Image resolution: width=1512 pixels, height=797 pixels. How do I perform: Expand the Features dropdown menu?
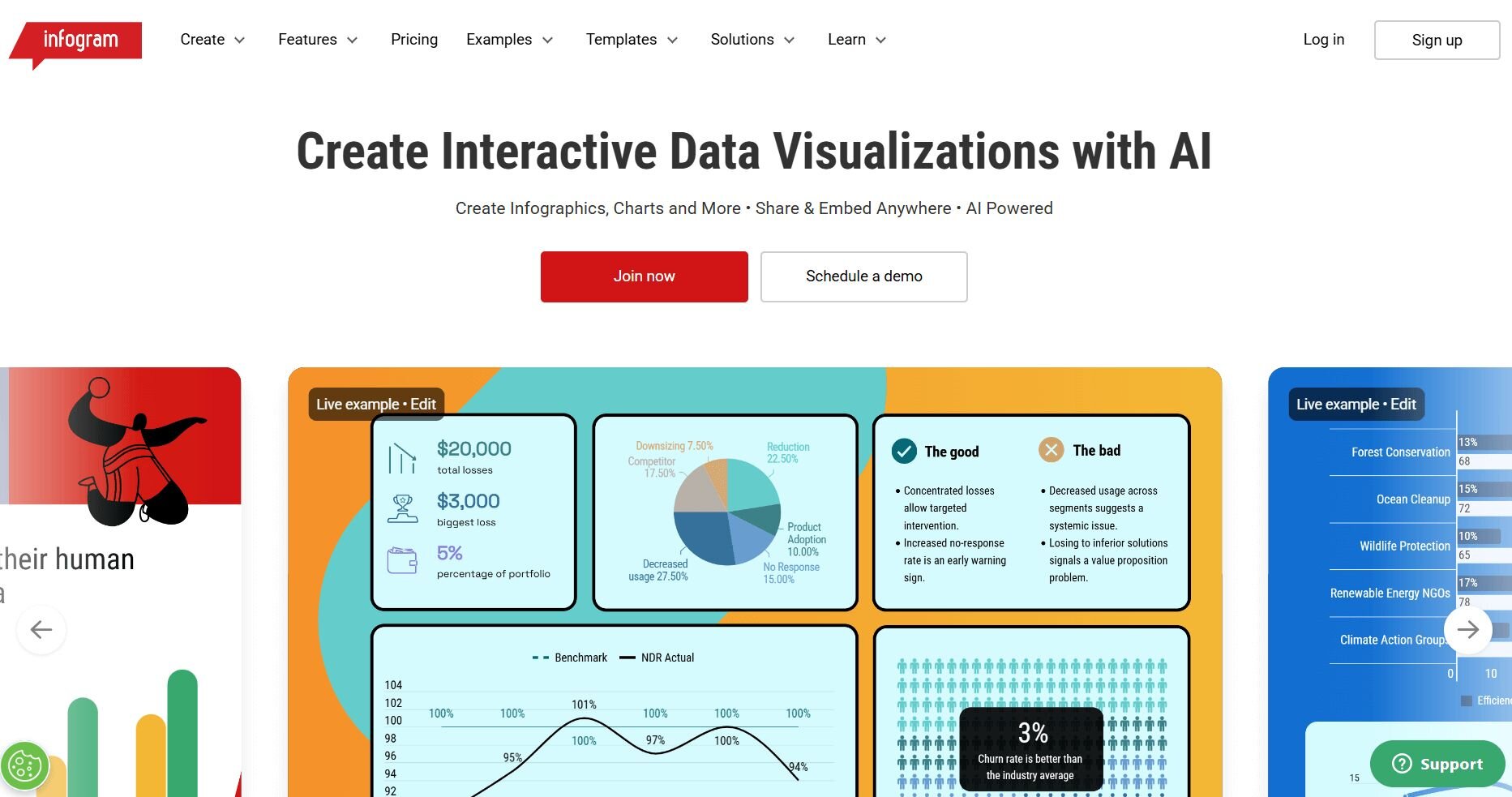point(318,40)
